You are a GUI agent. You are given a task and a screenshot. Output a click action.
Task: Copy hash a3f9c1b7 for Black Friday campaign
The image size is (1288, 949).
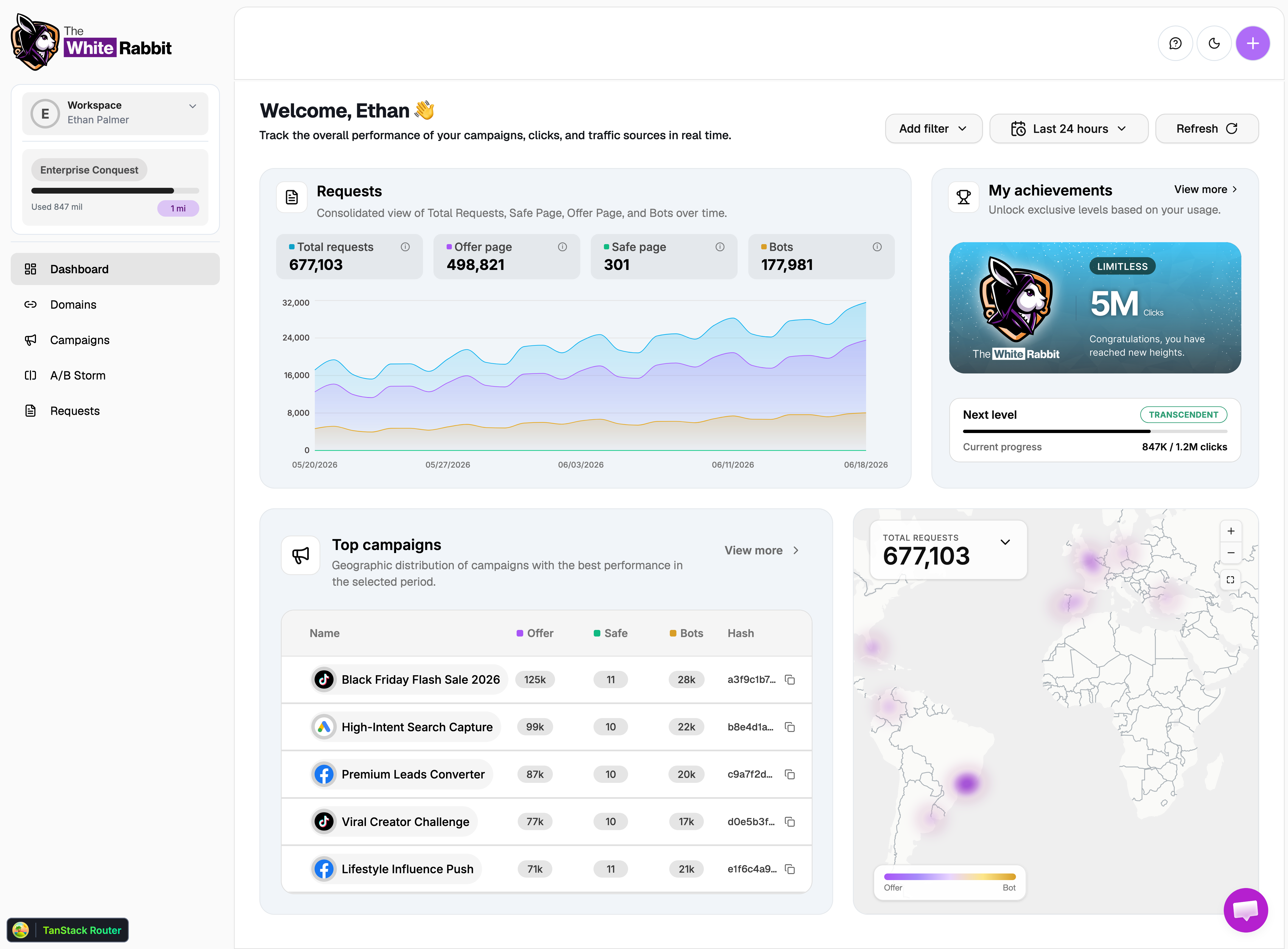pyautogui.click(x=789, y=680)
